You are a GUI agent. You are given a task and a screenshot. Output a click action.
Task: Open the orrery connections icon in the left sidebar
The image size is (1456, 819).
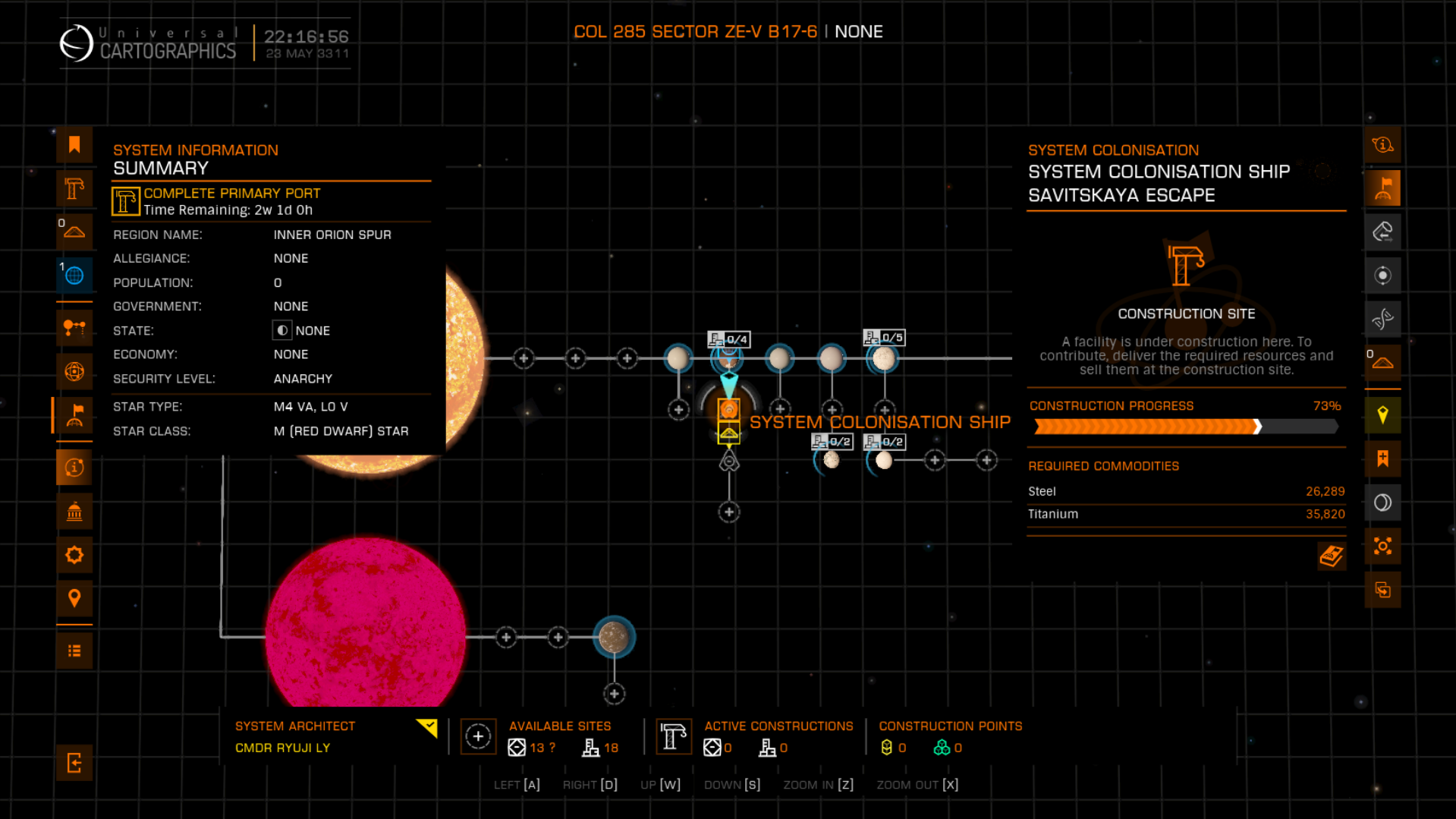click(74, 328)
